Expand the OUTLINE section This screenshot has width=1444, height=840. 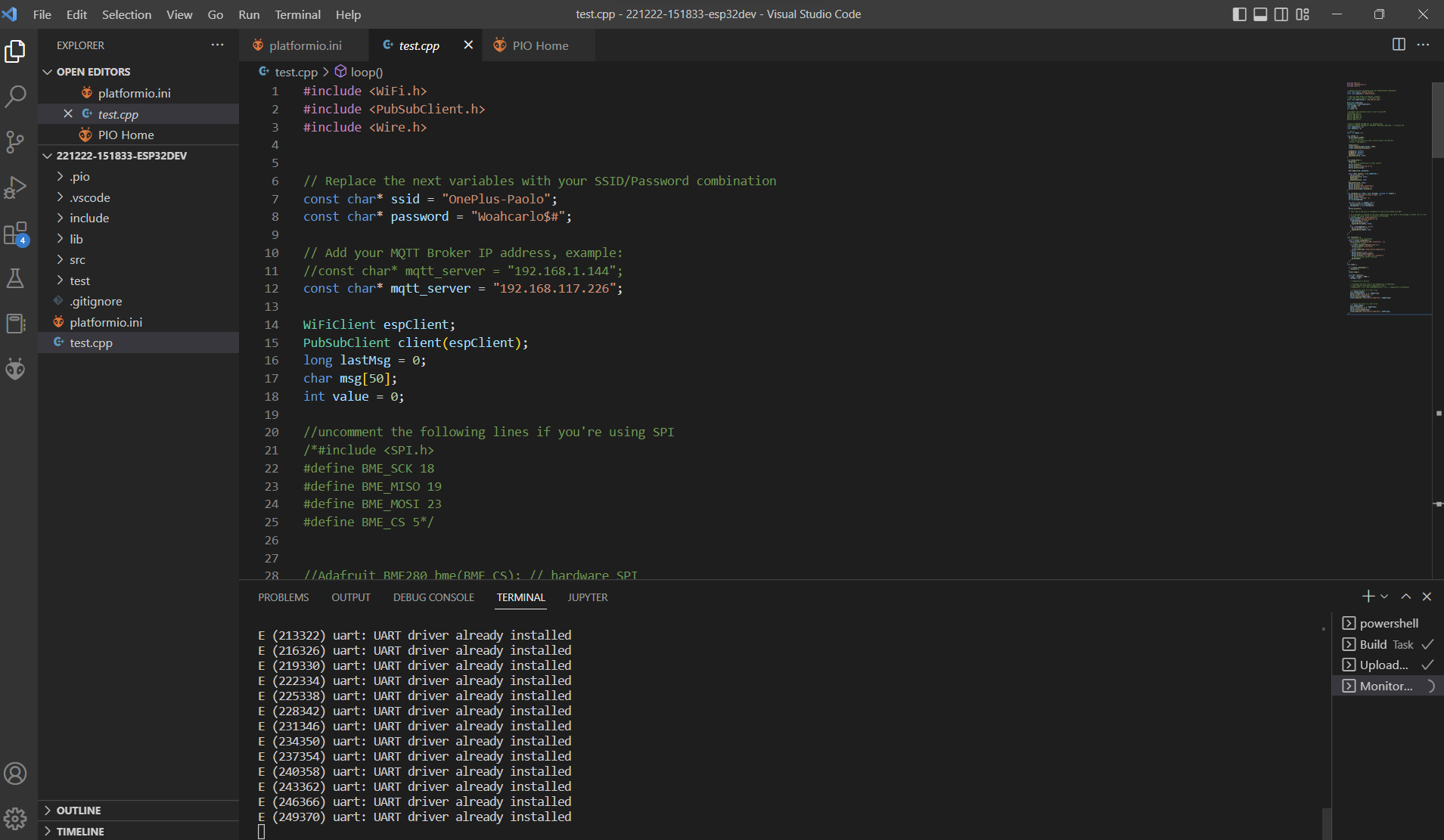coord(79,811)
